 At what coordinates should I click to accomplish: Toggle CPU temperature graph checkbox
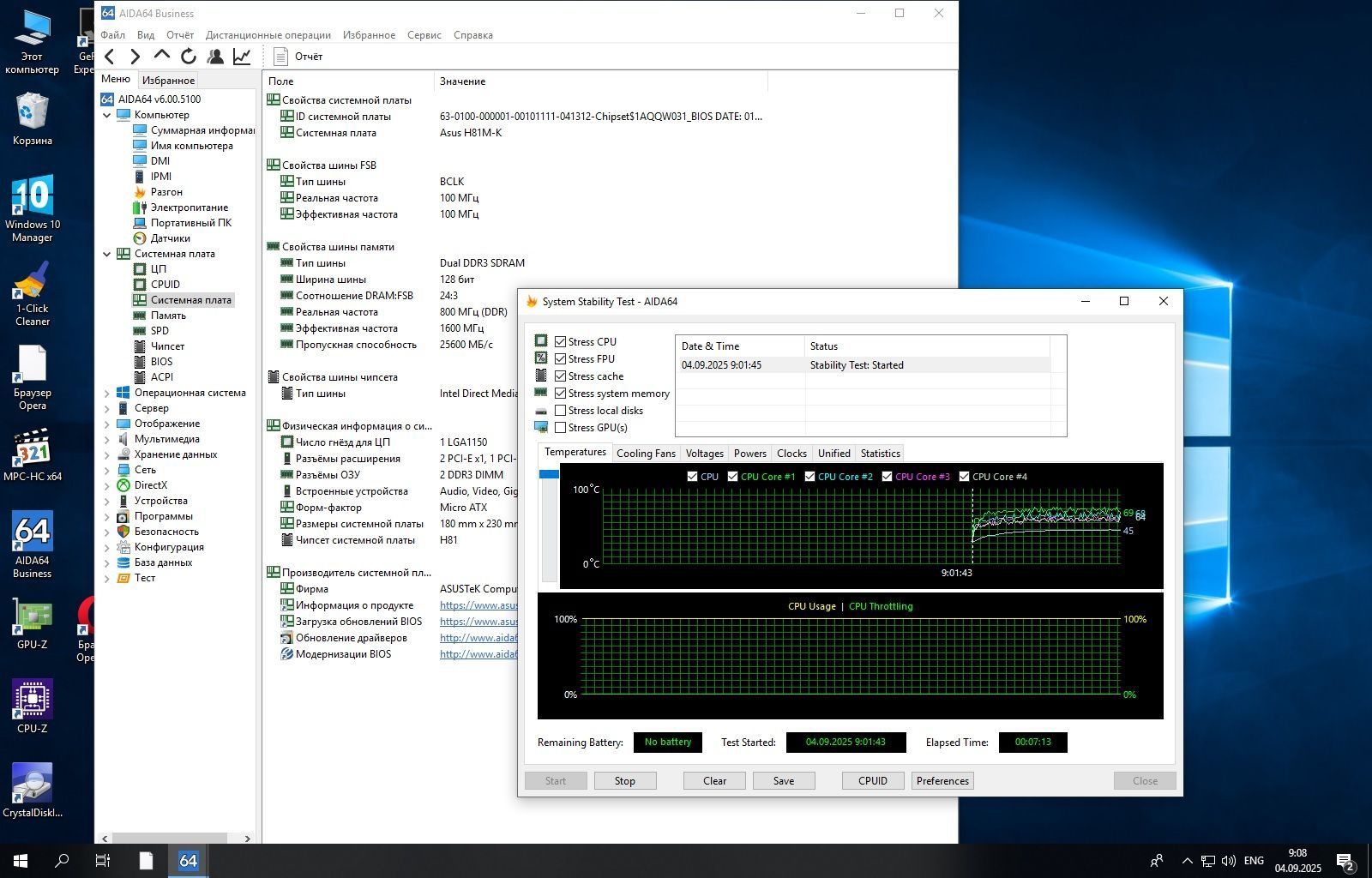coord(692,477)
